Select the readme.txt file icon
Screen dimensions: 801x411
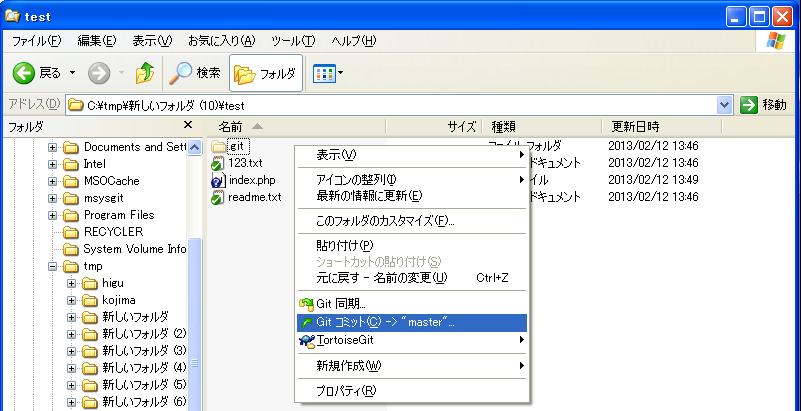click(x=219, y=197)
